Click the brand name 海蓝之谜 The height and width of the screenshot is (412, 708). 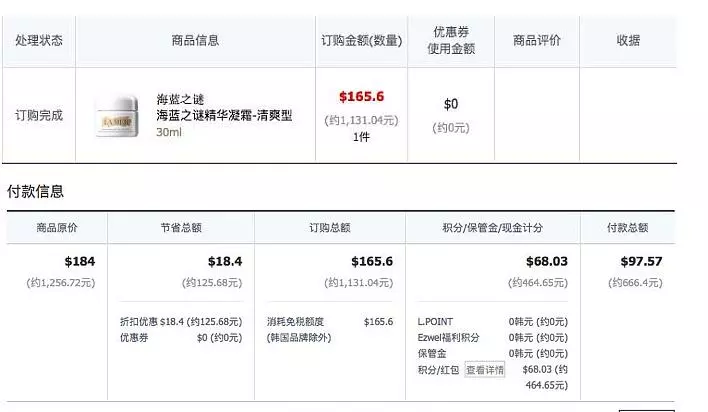point(180,99)
